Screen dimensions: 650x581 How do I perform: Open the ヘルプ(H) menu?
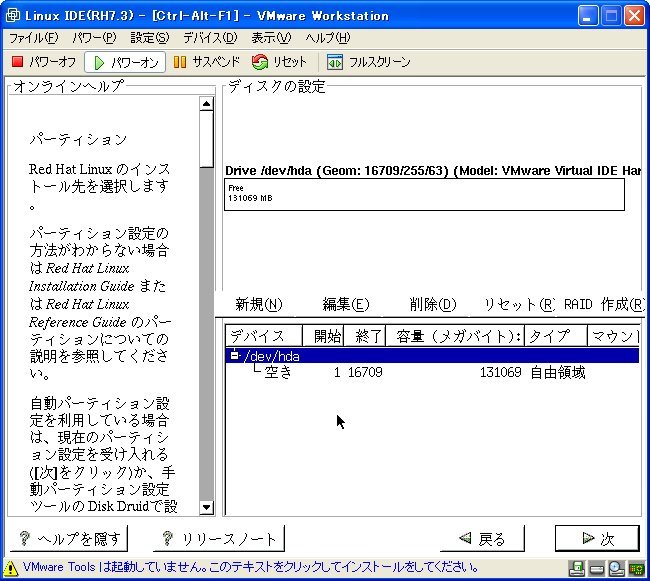327,38
